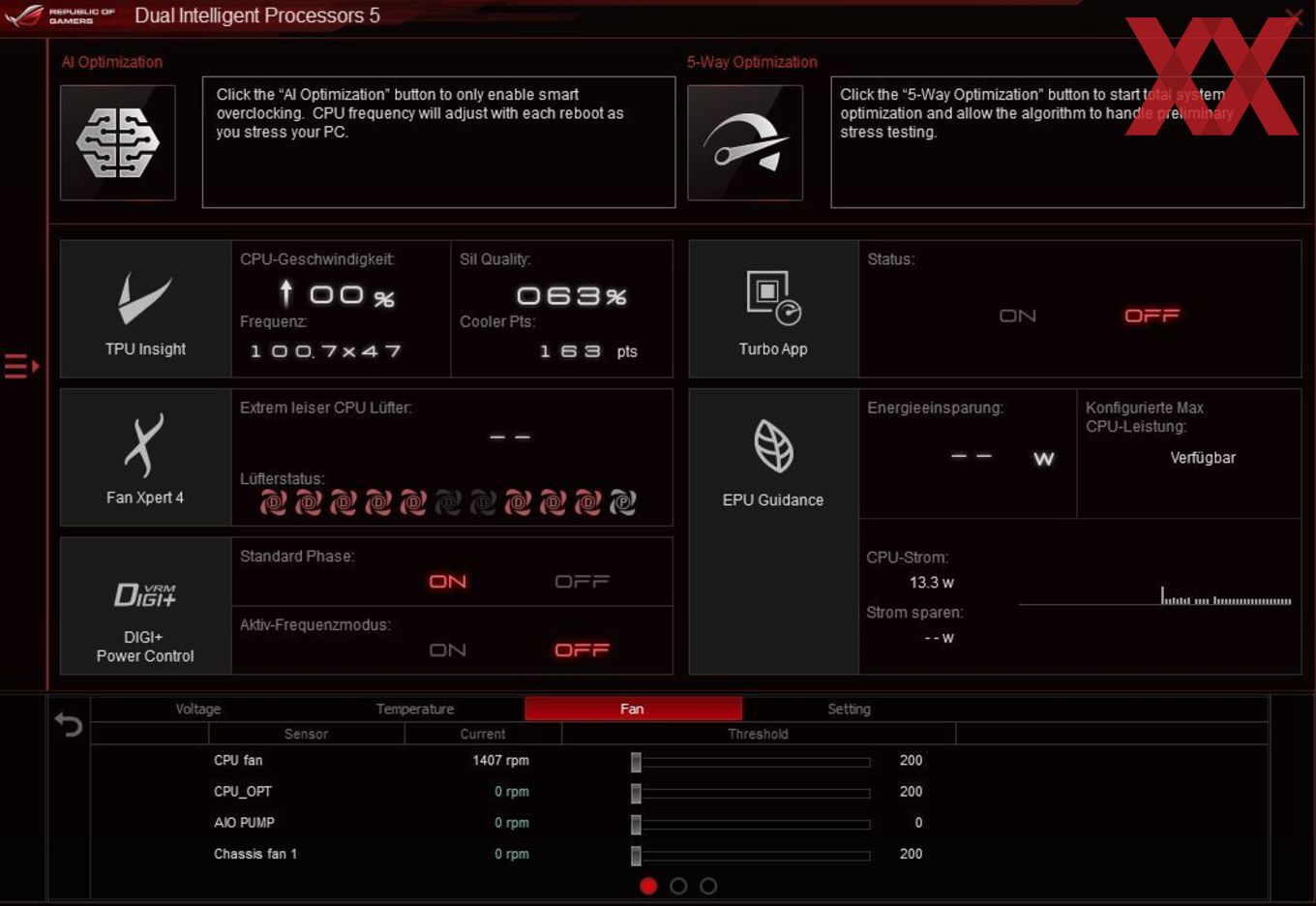The width and height of the screenshot is (1316, 906).
Task: Open DIGI+ Power Control panel
Action: [146, 606]
